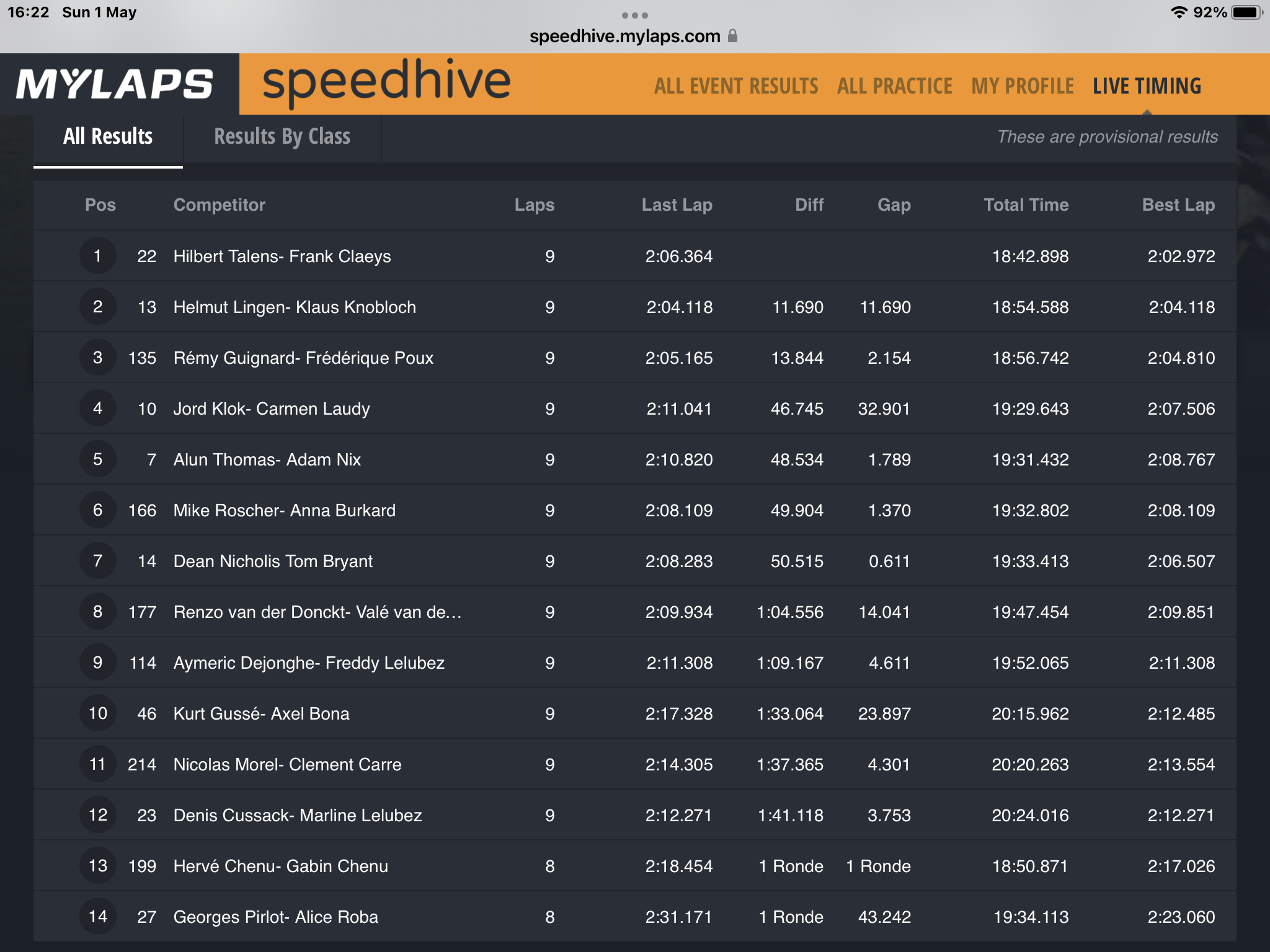This screenshot has width=1270, height=952.
Task: Open Dean Nicholis Tom Bryant entry
Action: point(635,561)
